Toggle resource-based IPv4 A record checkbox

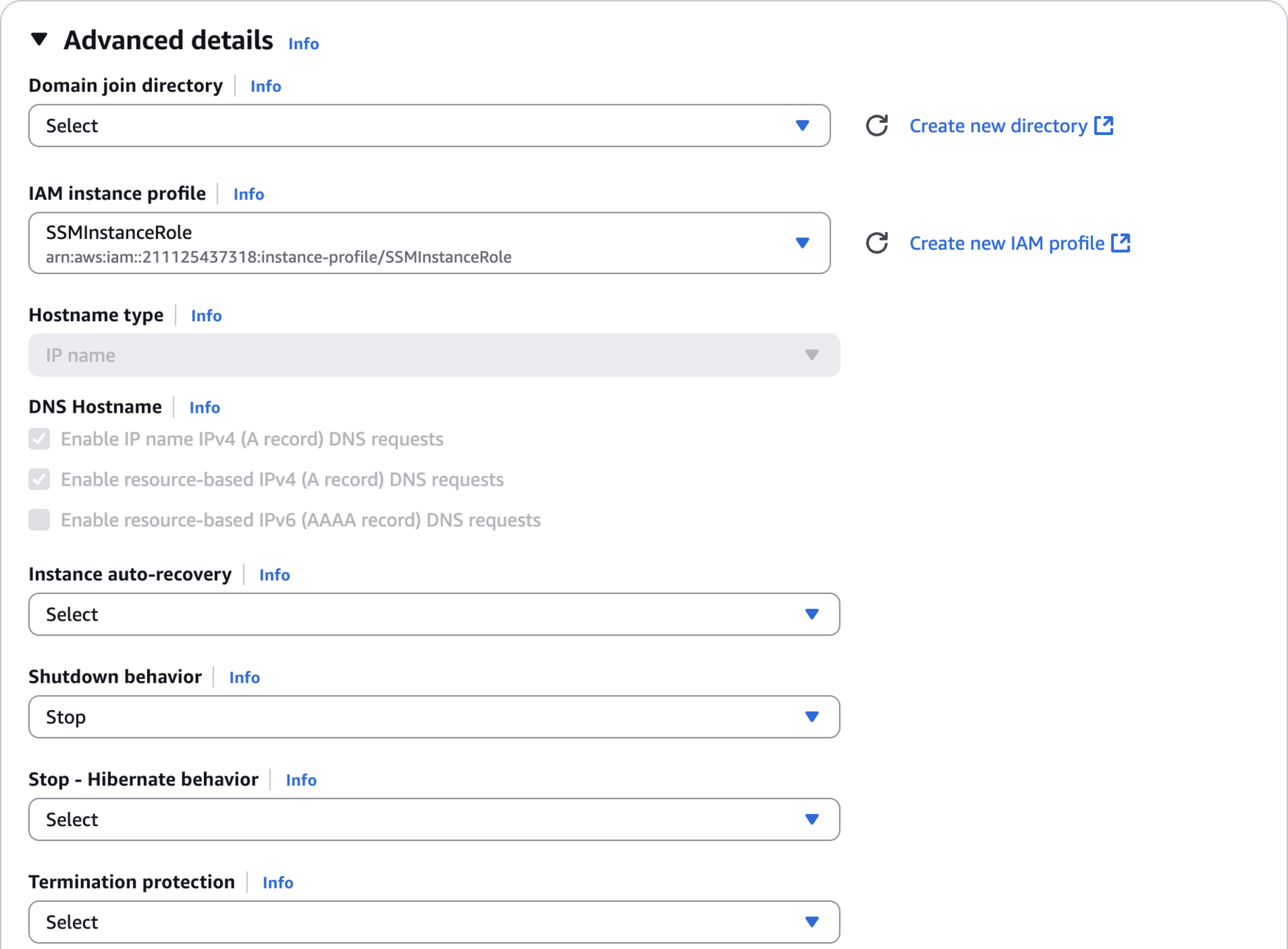click(39, 479)
